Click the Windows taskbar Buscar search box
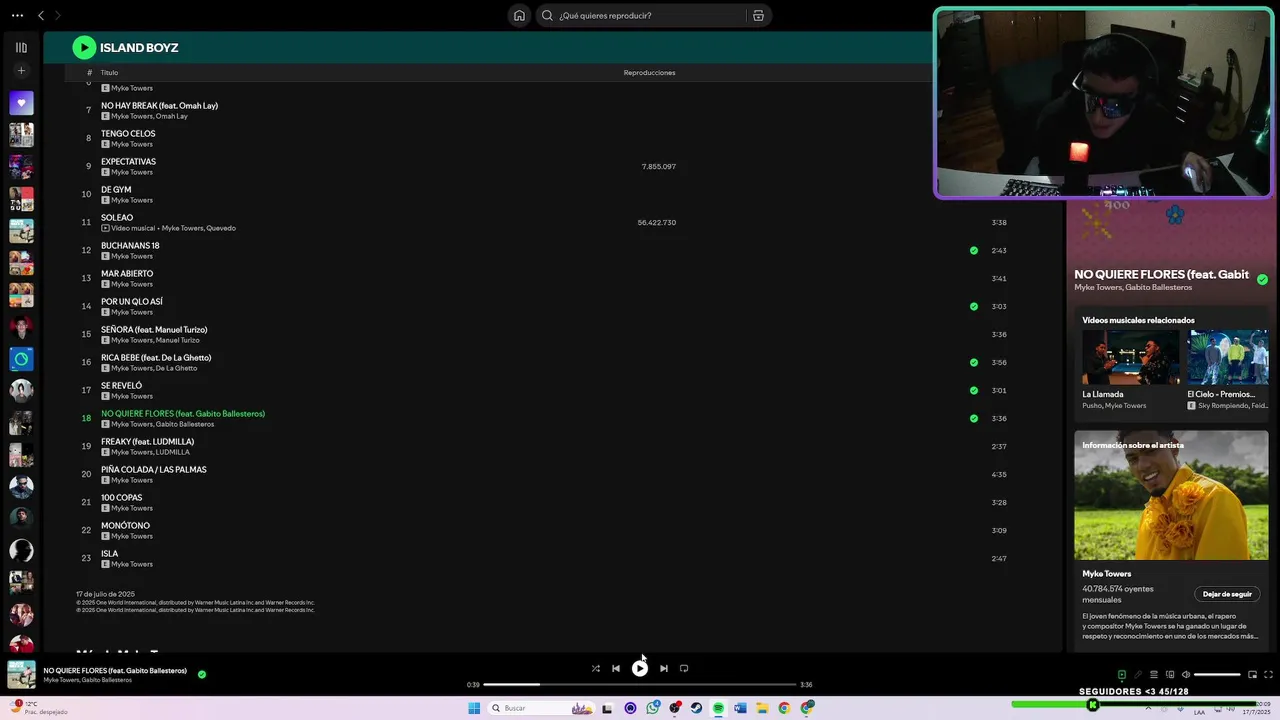This screenshot has height=720, width=1280. [541, 708]
